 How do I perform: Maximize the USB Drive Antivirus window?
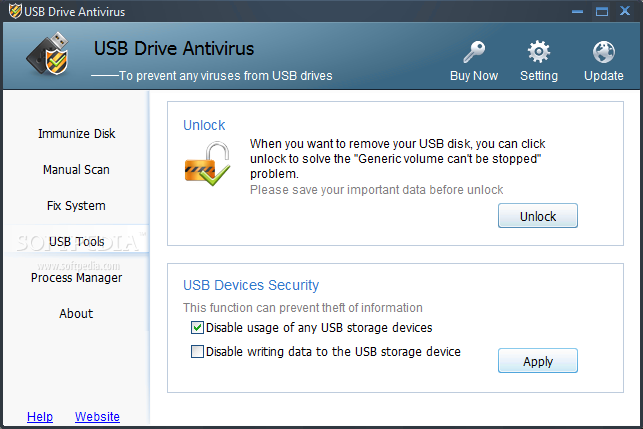(x=602, y=11)
